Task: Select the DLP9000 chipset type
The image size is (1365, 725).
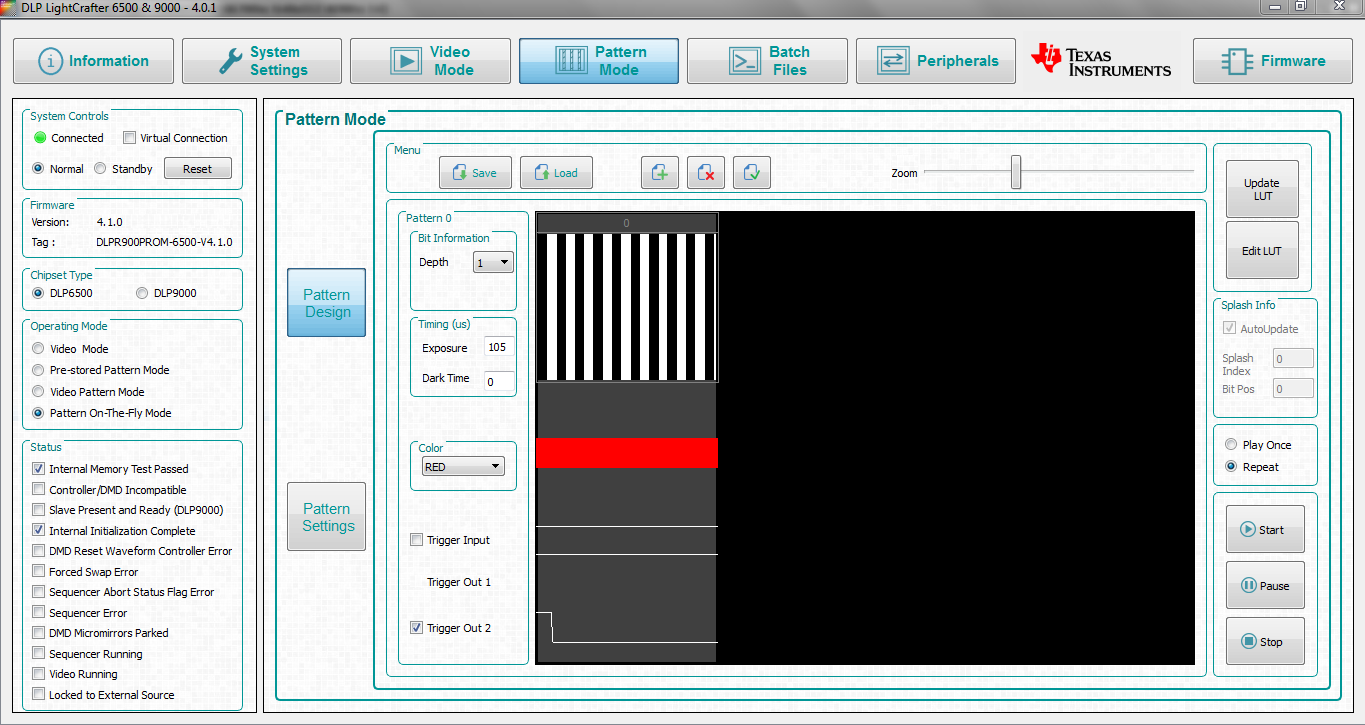Action: 142,293
